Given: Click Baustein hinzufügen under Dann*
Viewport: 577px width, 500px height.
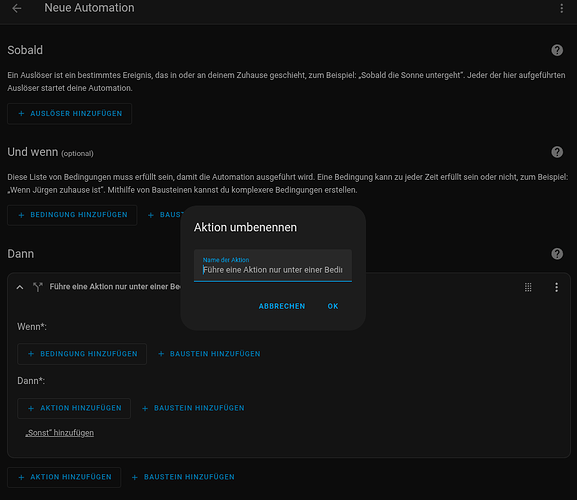Looking at the screenshot, I should [x=193, y=408].
